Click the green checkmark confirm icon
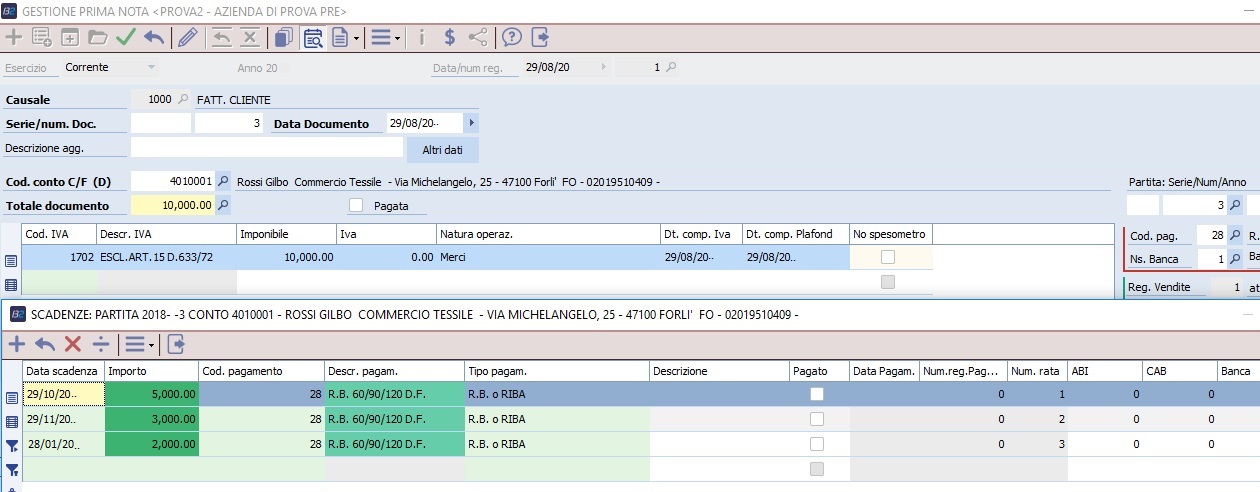Viewport: 1260px width, 492px height. pyautogui.click(x=126, y=38)
